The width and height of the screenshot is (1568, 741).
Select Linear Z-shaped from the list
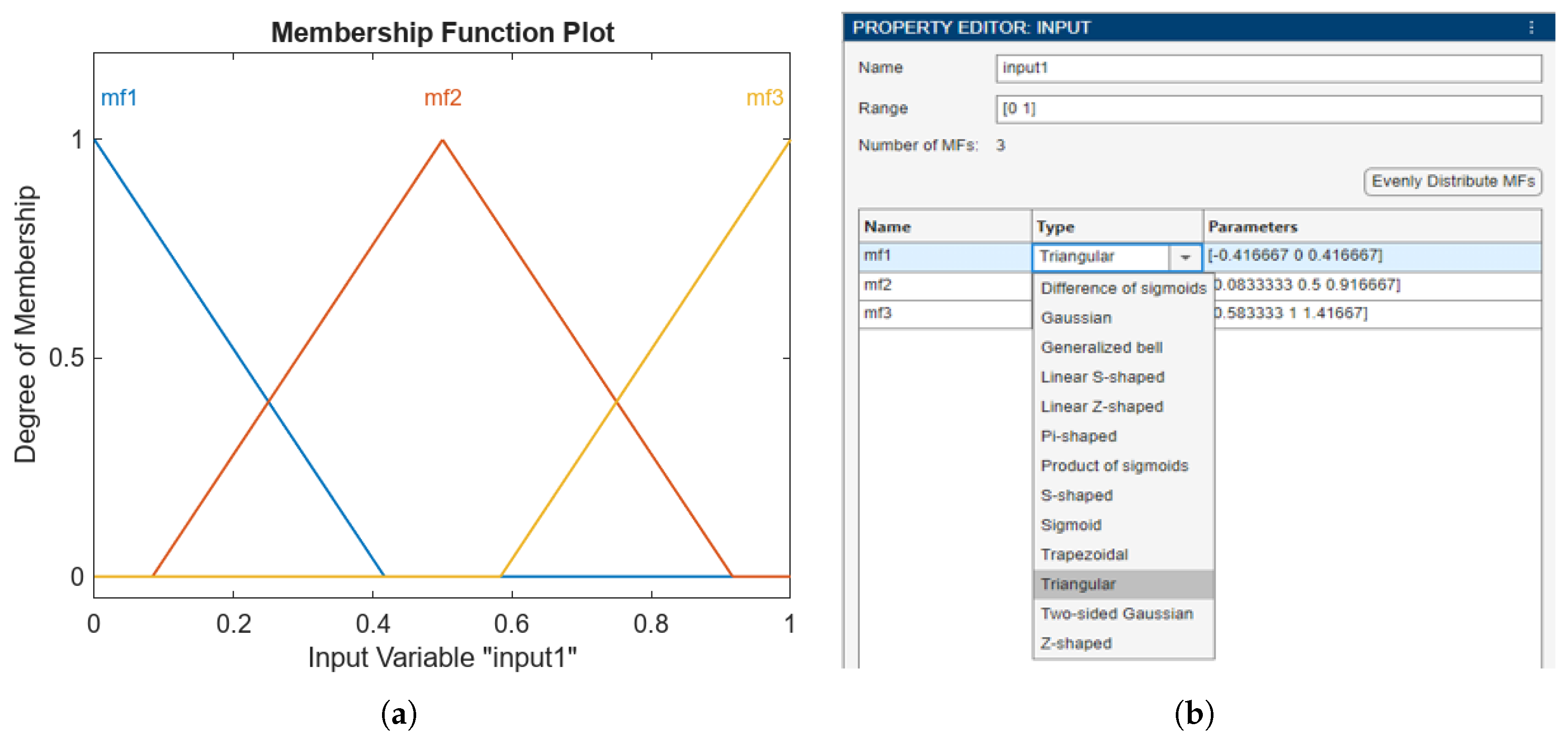click(x=1102, y=406)
